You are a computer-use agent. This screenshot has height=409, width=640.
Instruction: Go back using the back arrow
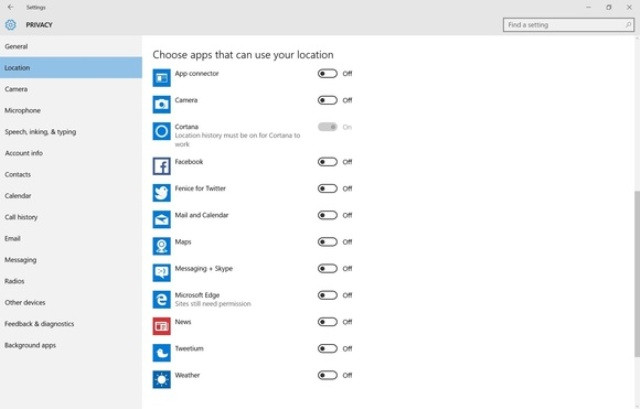(x=10, y=7)
